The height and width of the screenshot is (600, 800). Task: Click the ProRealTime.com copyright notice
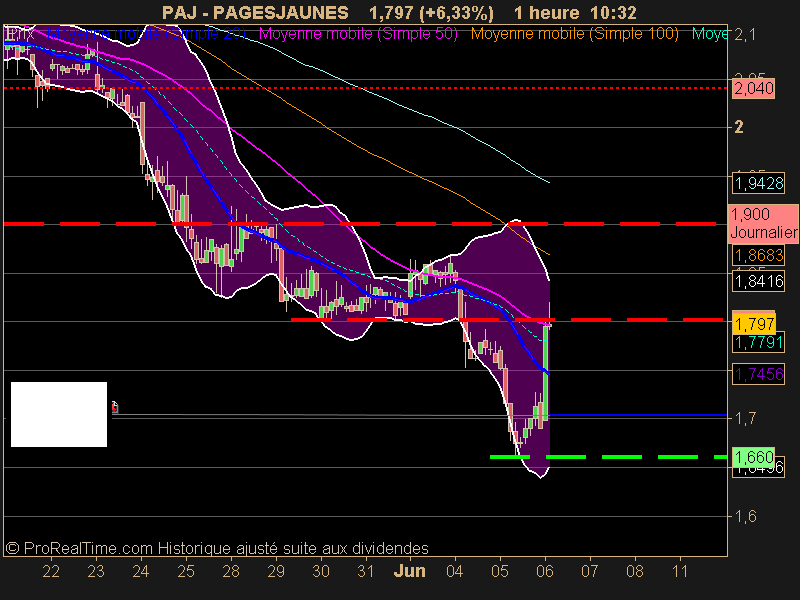pos(217,548)
